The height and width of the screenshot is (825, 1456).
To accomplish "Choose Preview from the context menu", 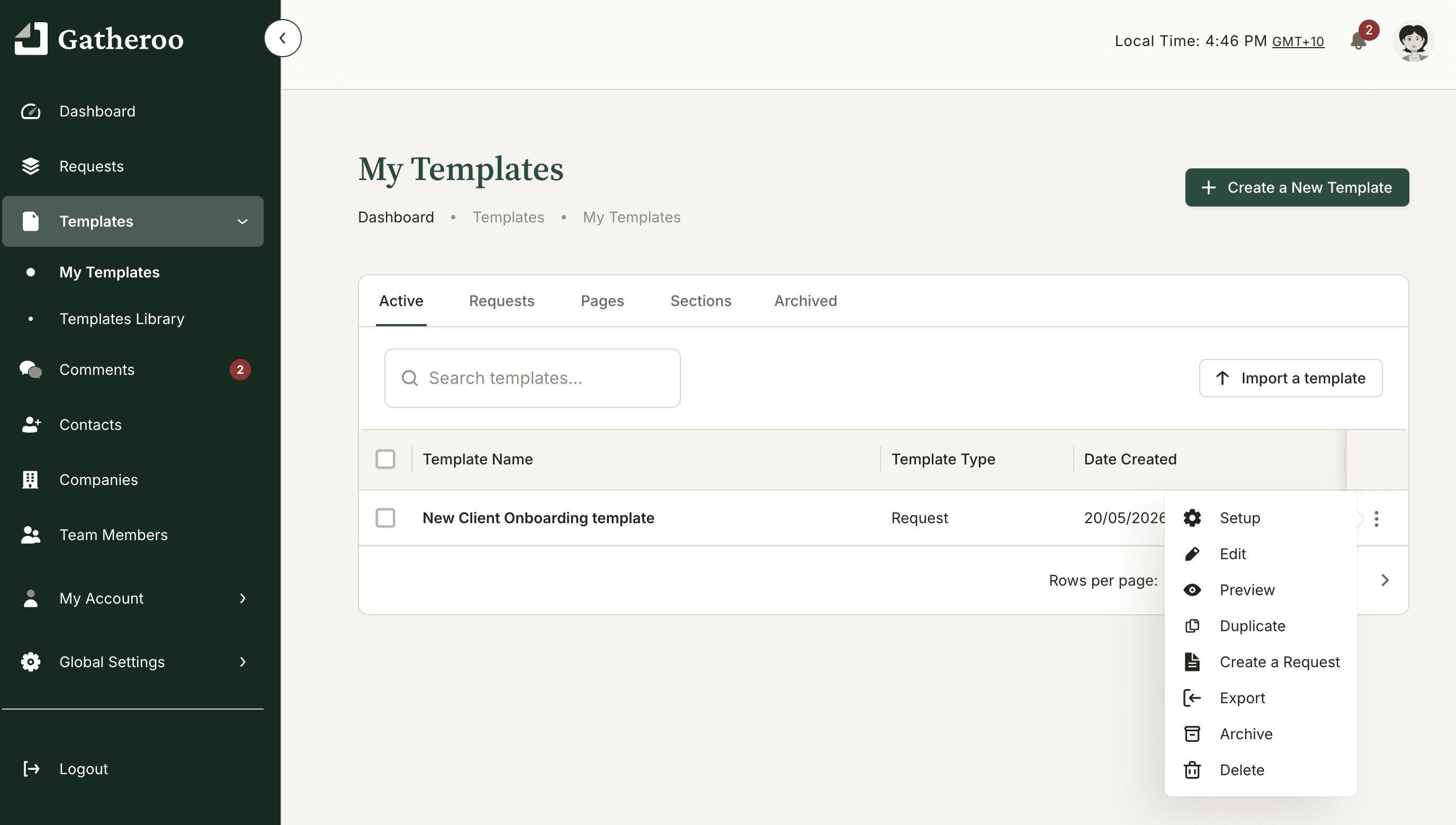I will pyautogui.click(x=1261, y=589).
